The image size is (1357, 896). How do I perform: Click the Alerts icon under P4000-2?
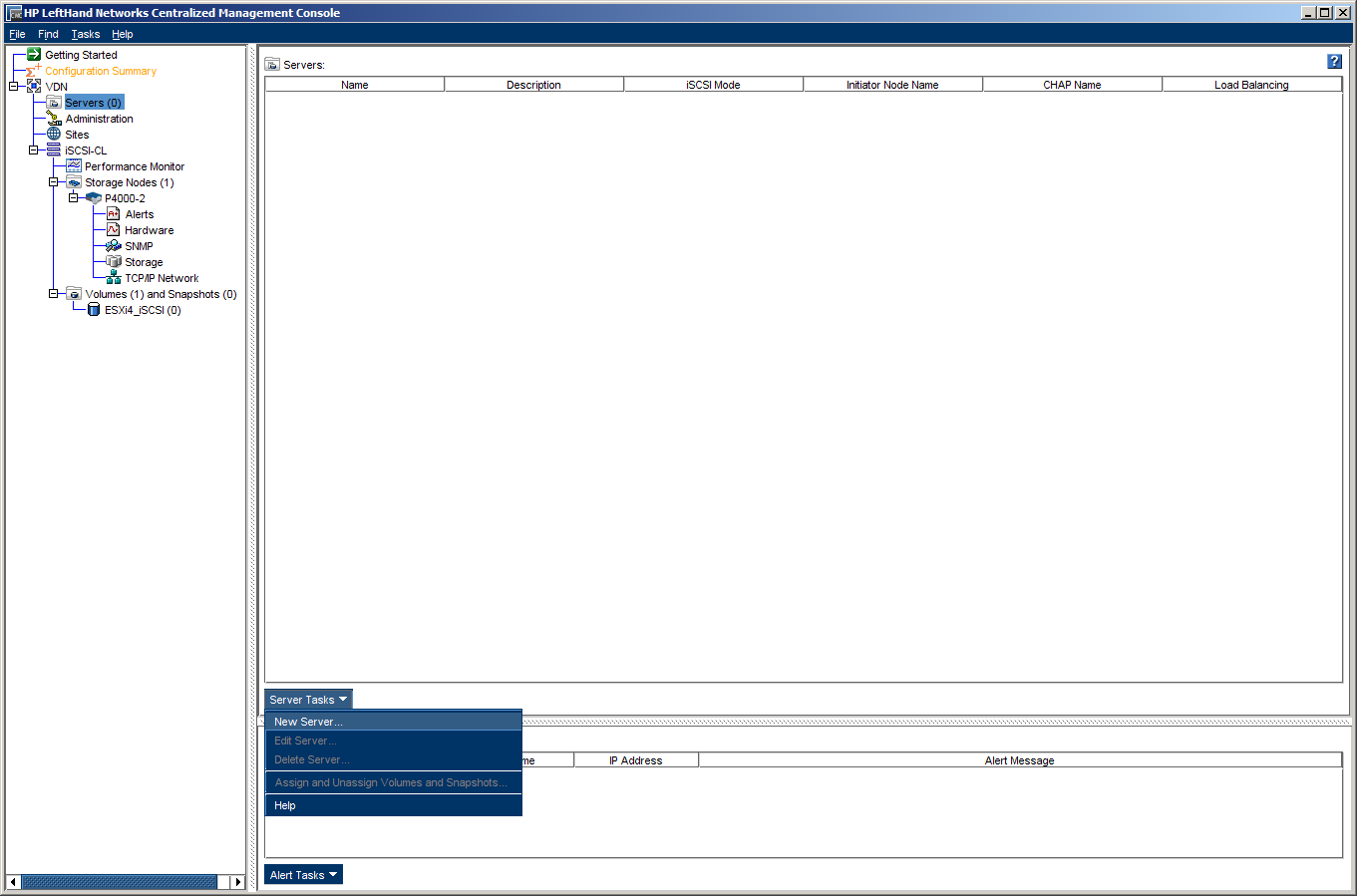114,214
